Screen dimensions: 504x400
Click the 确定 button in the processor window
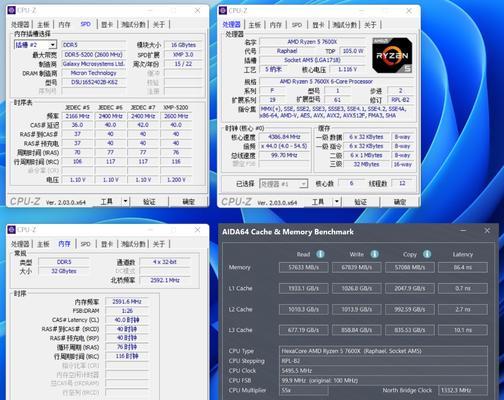coord(400,202)
